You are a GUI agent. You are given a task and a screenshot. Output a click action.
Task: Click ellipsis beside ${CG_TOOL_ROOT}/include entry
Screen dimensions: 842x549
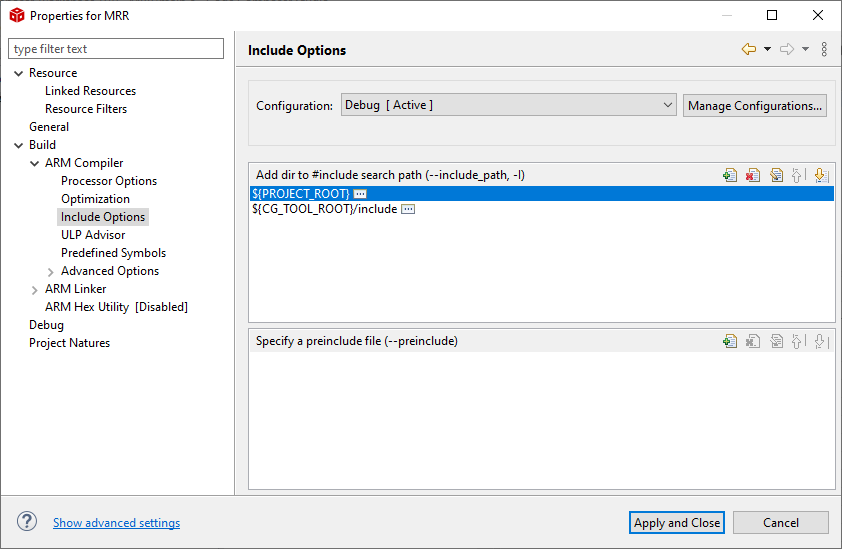tap(408, 210)
